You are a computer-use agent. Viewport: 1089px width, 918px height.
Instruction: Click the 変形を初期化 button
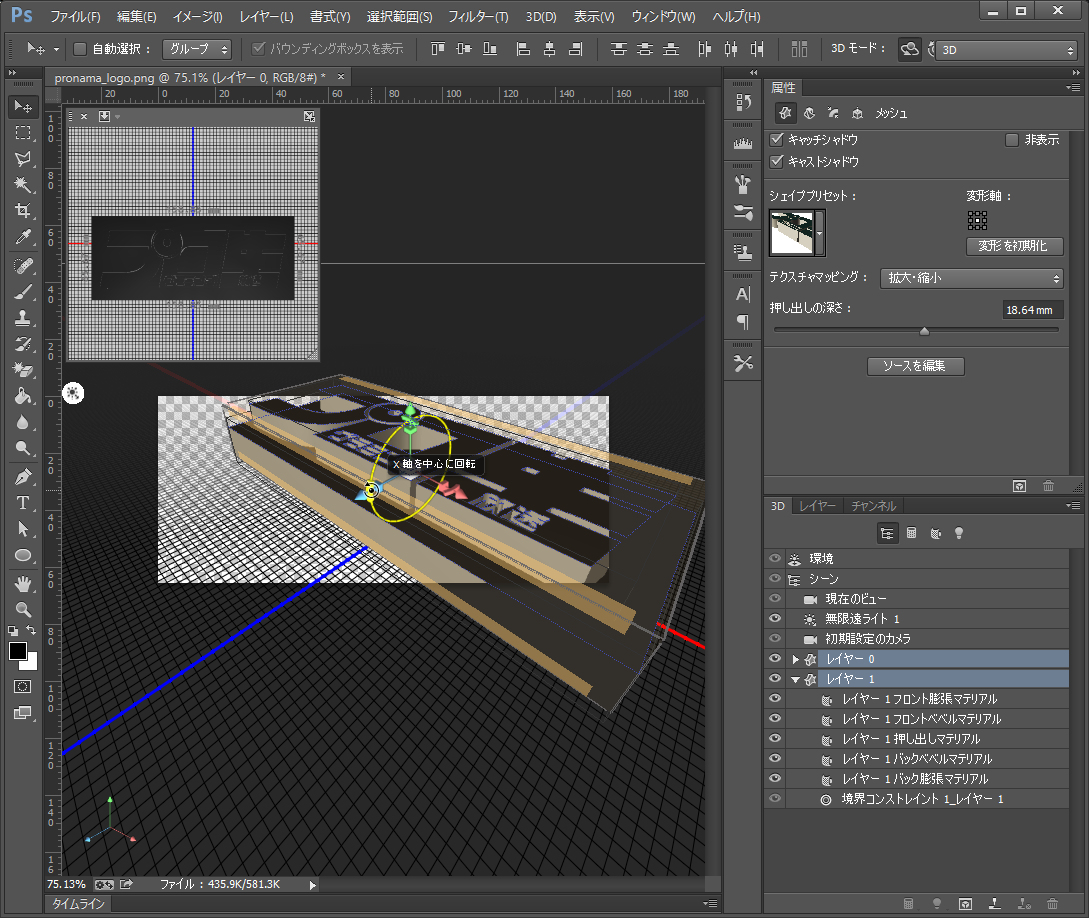pos(1014,246)
